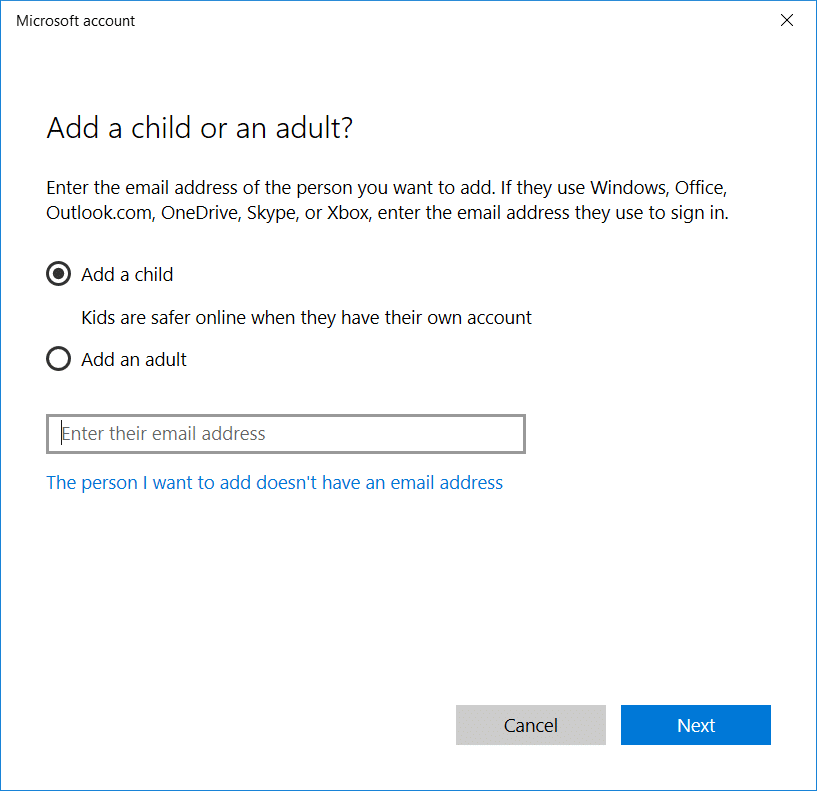The height and width of the screenshot is (791, 817).
Task: Click the 'Add a child' option label
Action: click(x=127, y=274)
